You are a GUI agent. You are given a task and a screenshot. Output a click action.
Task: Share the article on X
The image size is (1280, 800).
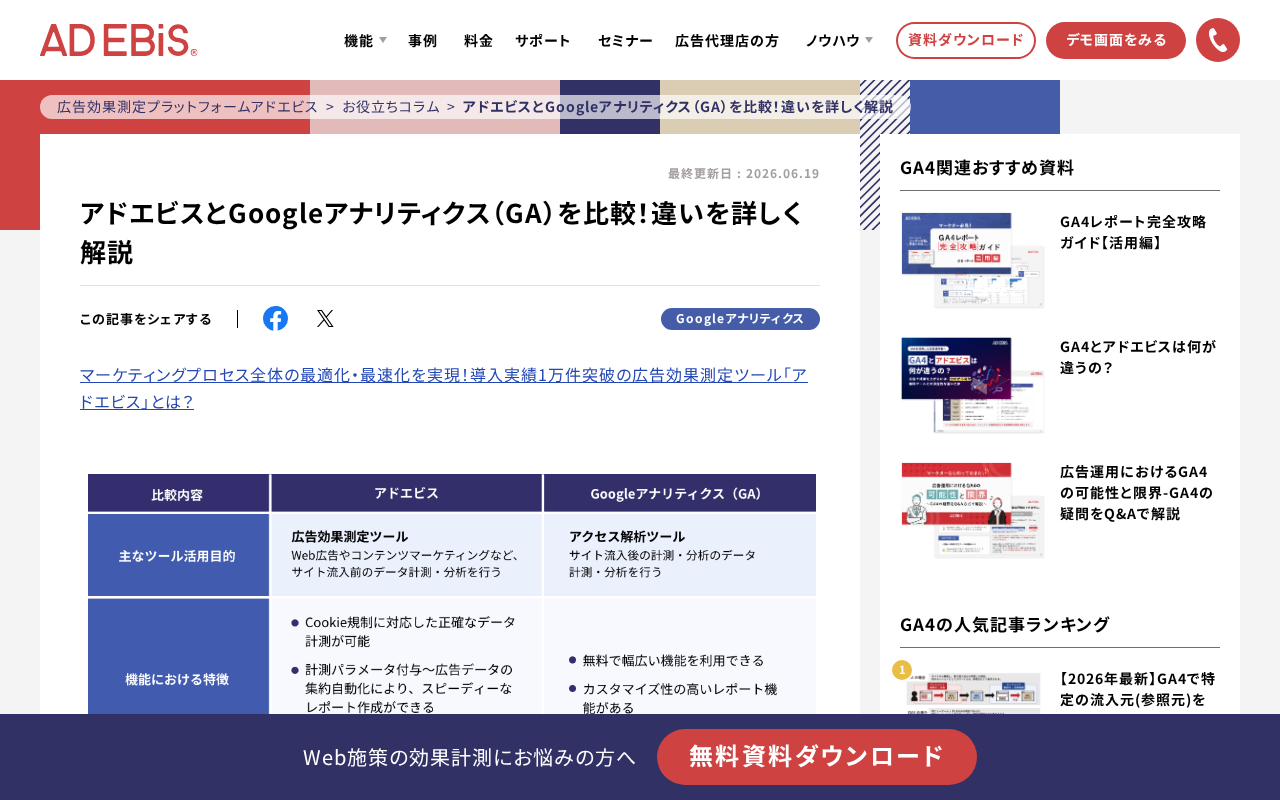(x=325, y=318)
